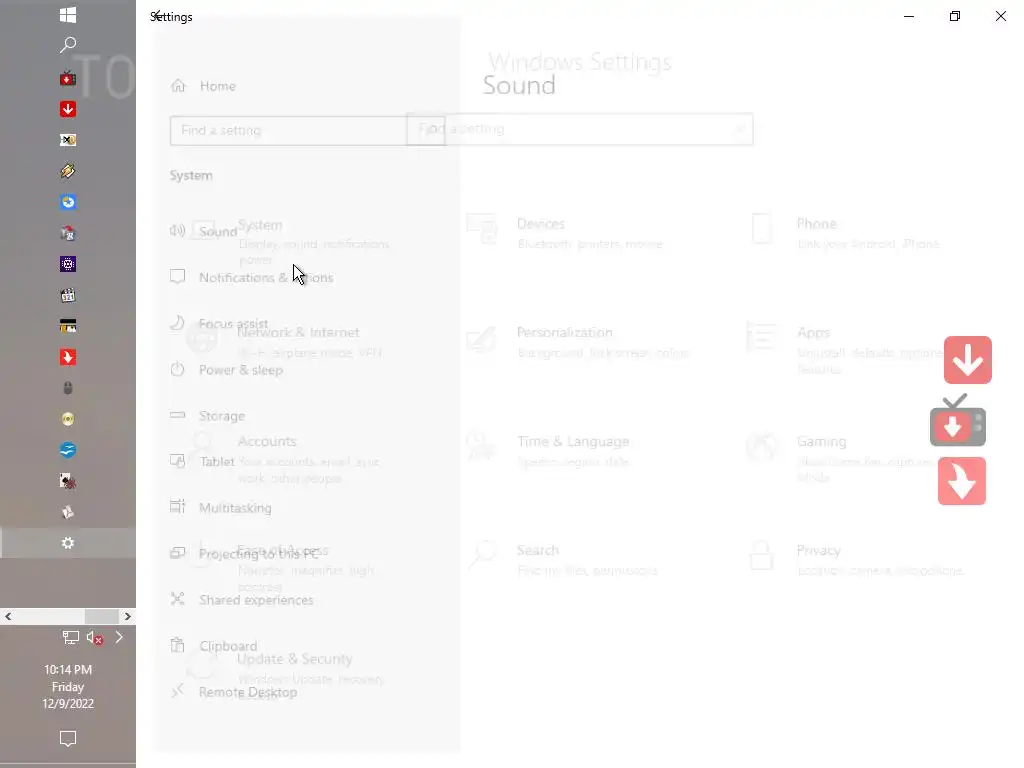Open taskbar search magnifier

68,45
